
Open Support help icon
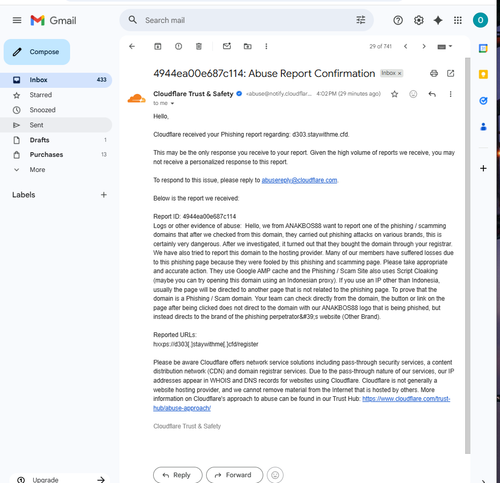pyautogui.click(x=398, y=20)
